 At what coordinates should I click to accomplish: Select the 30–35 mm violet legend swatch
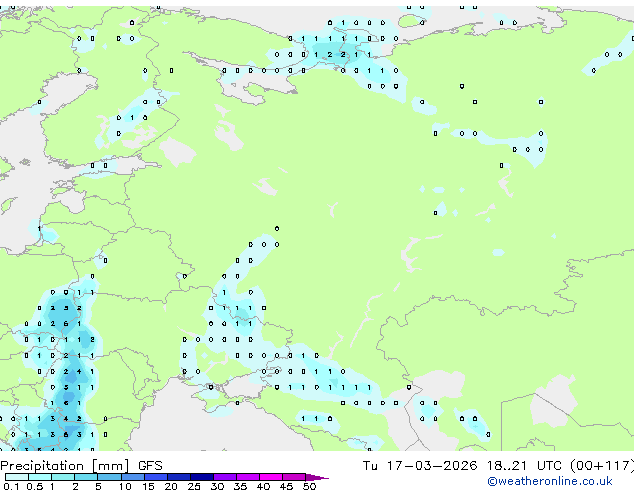point(225,477)
